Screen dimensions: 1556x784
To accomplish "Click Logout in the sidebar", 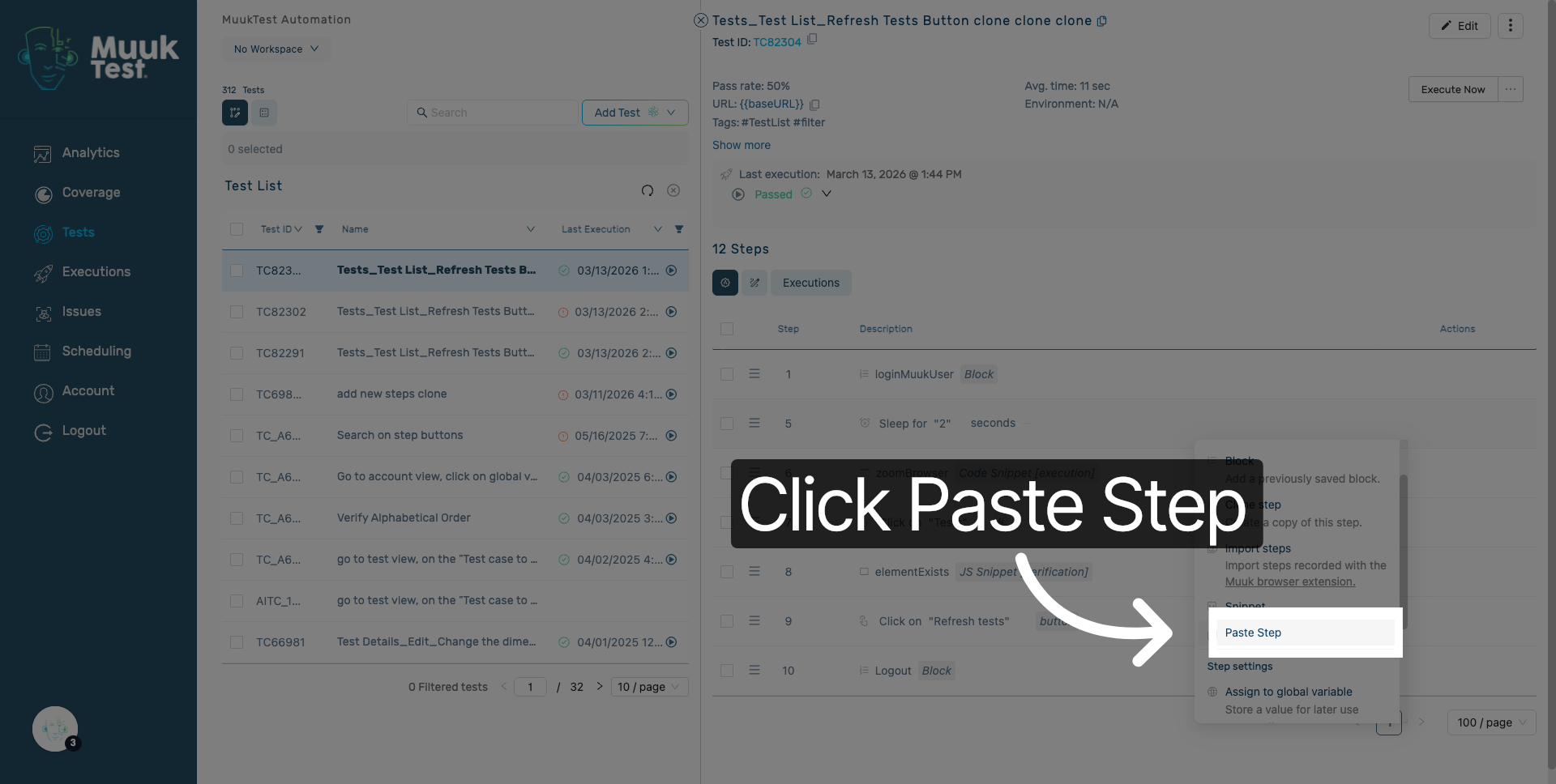I will pyautogui.click(x=70, y=431).
